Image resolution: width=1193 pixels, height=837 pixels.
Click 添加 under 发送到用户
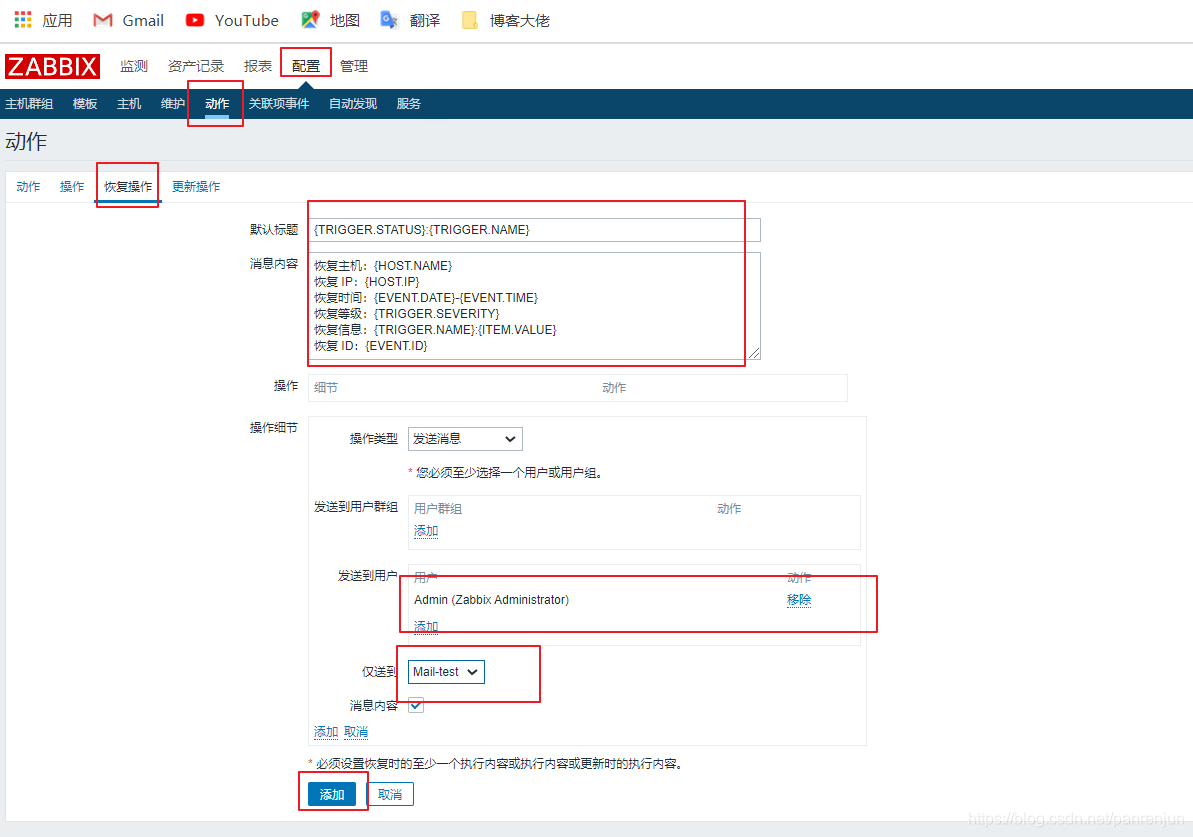tap(425, 626)
